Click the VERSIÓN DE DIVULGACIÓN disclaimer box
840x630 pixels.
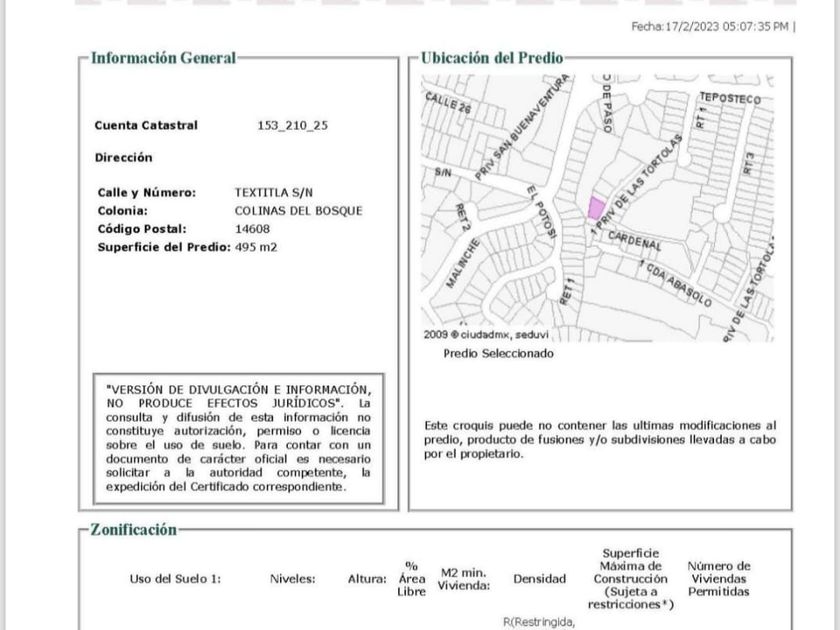pyautogui.click(x=237, y=438)
